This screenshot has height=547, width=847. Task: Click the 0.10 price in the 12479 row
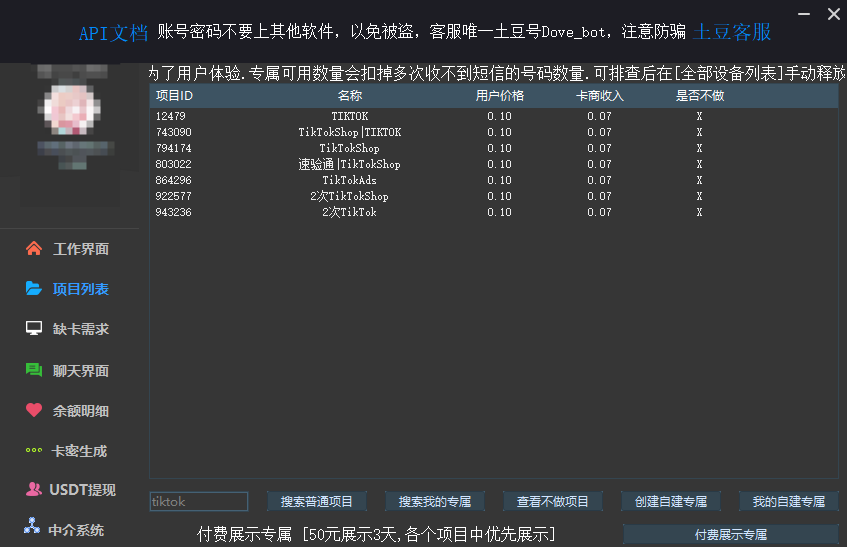499,116
